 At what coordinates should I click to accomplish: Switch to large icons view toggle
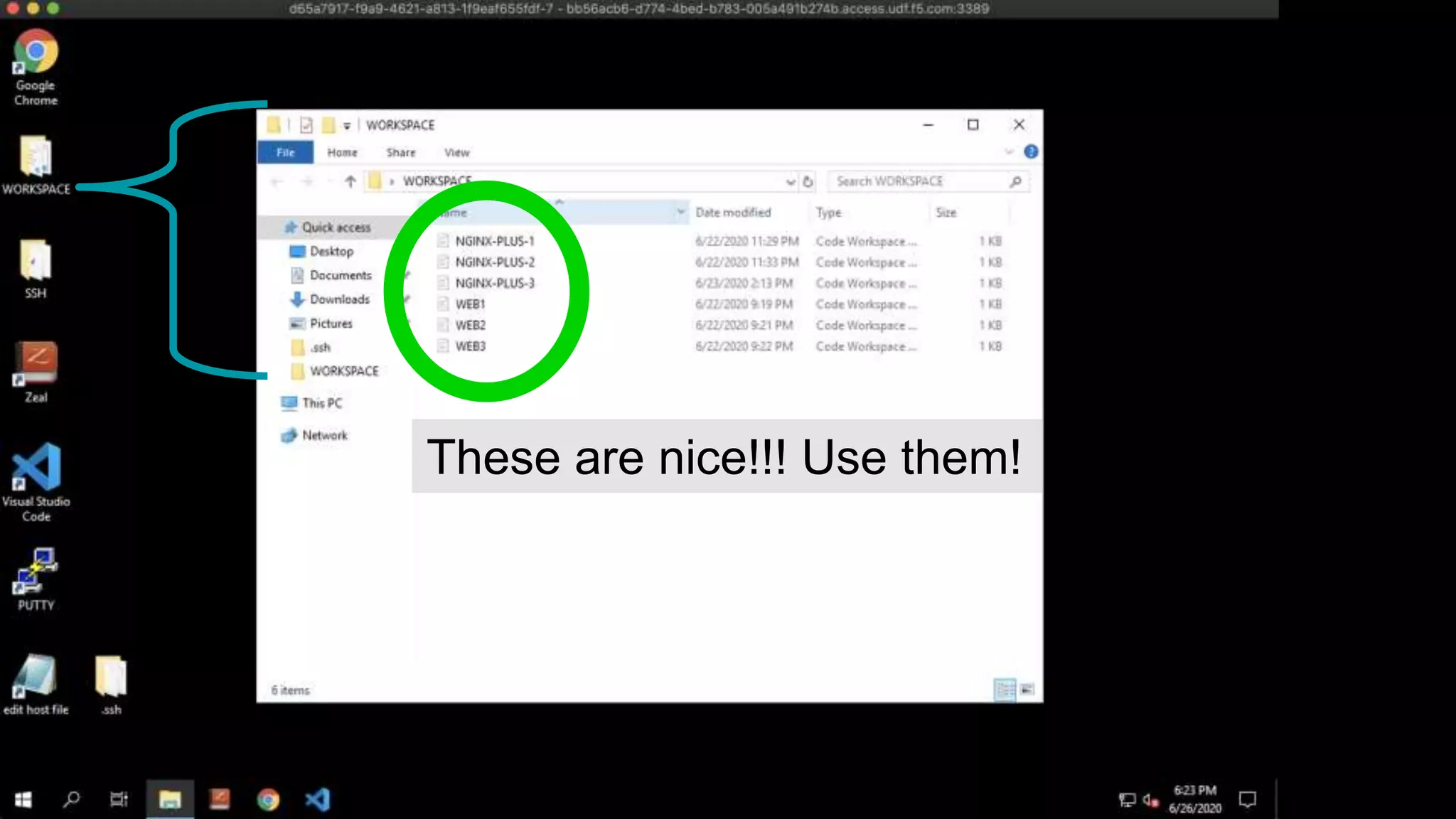tap(1027, 690)
